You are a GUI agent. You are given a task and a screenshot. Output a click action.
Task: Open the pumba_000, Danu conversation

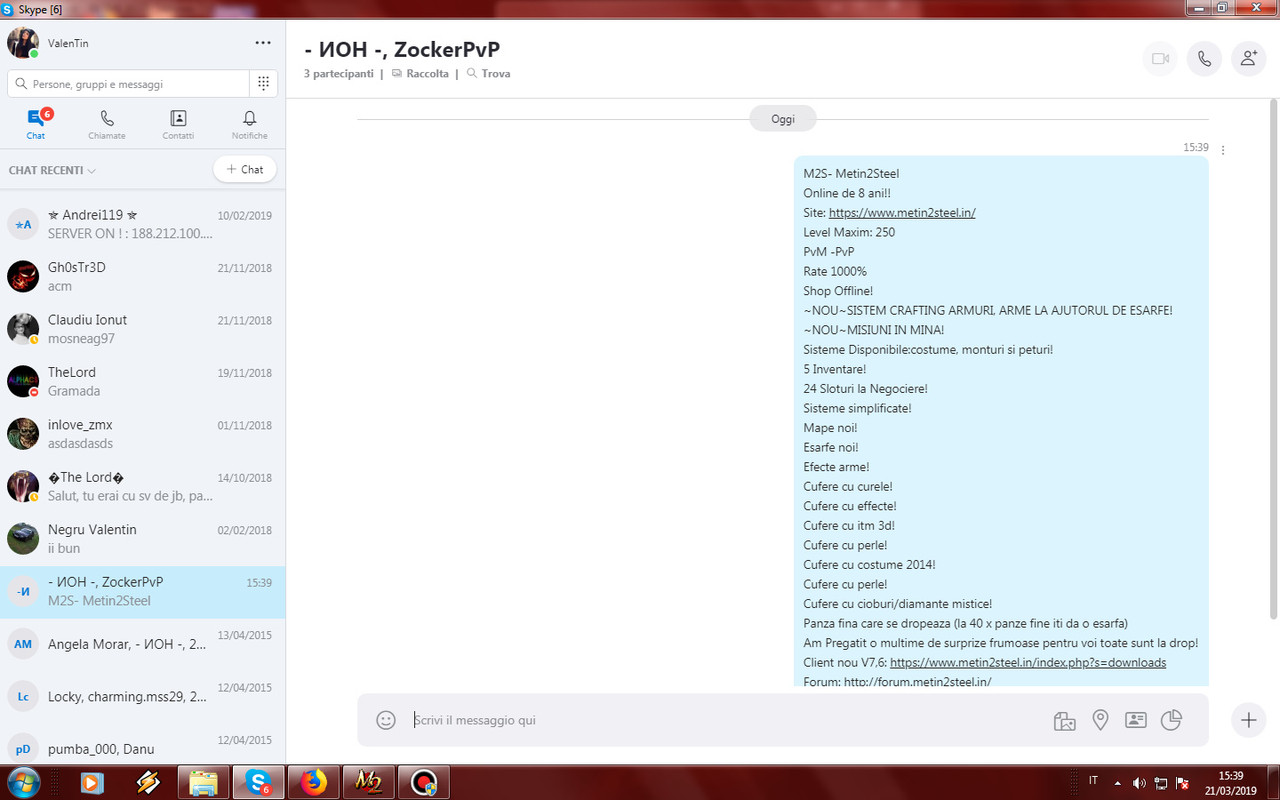(x=142, y=747)
